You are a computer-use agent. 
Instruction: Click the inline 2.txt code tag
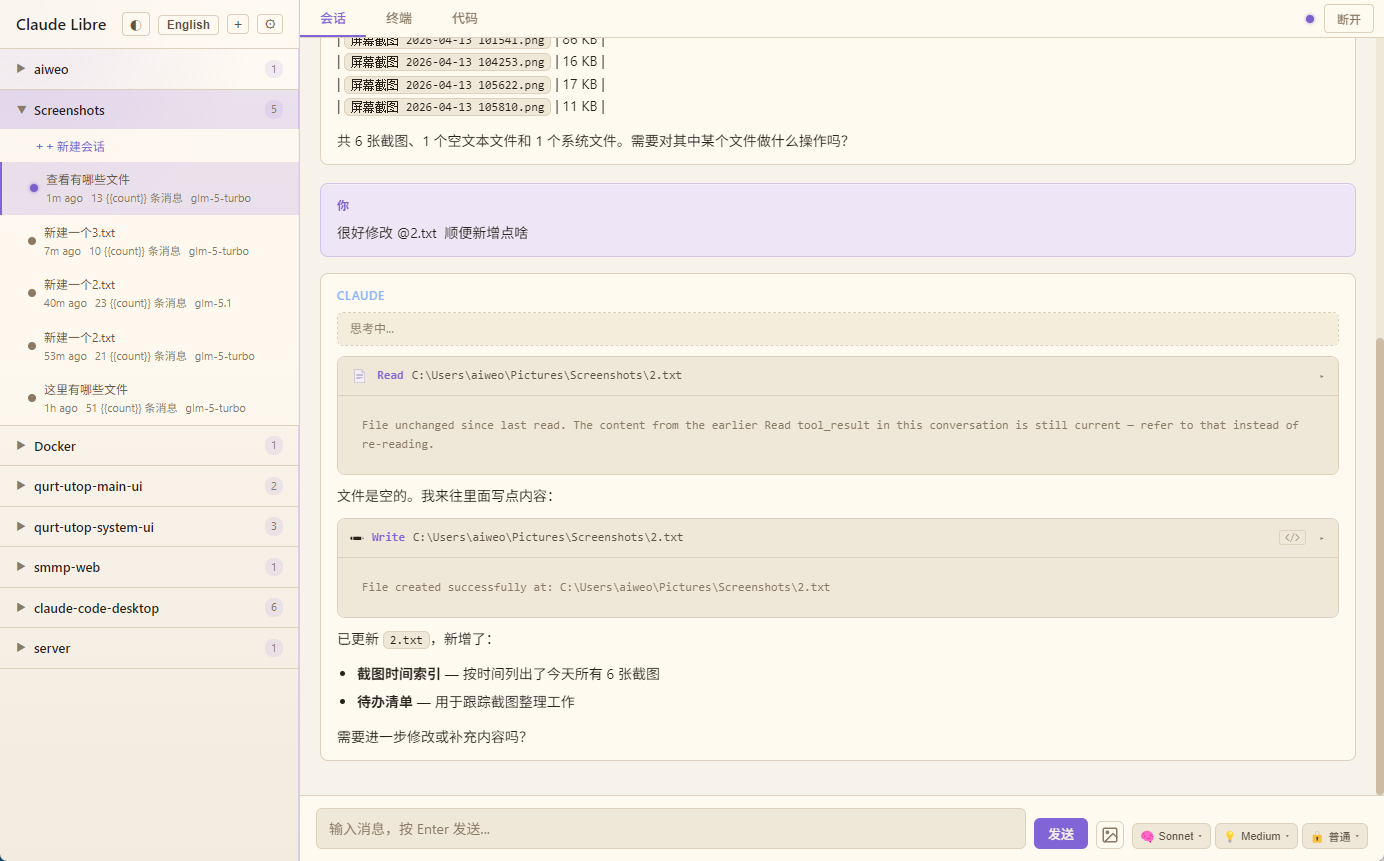[x=406, y=640]
